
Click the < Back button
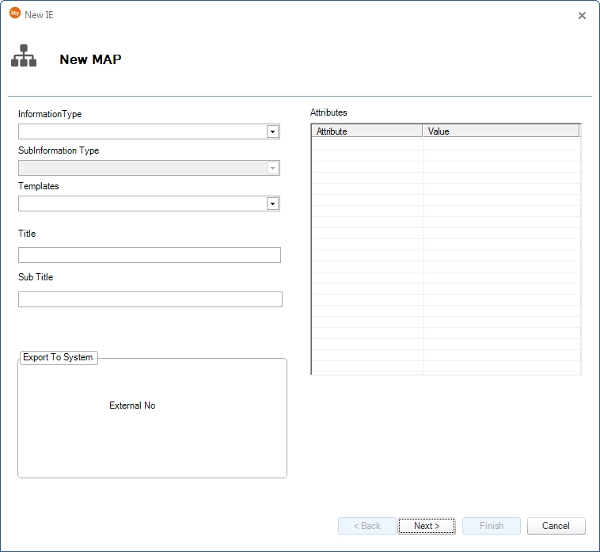367,526
